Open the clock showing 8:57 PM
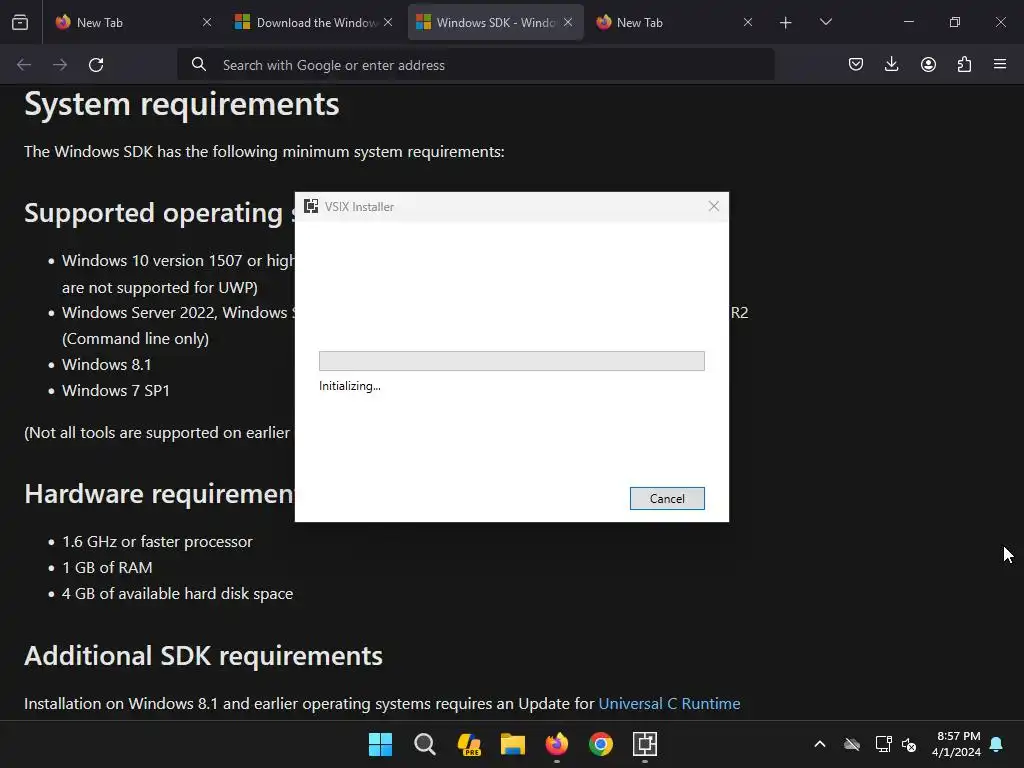 (x=957, y=744)
